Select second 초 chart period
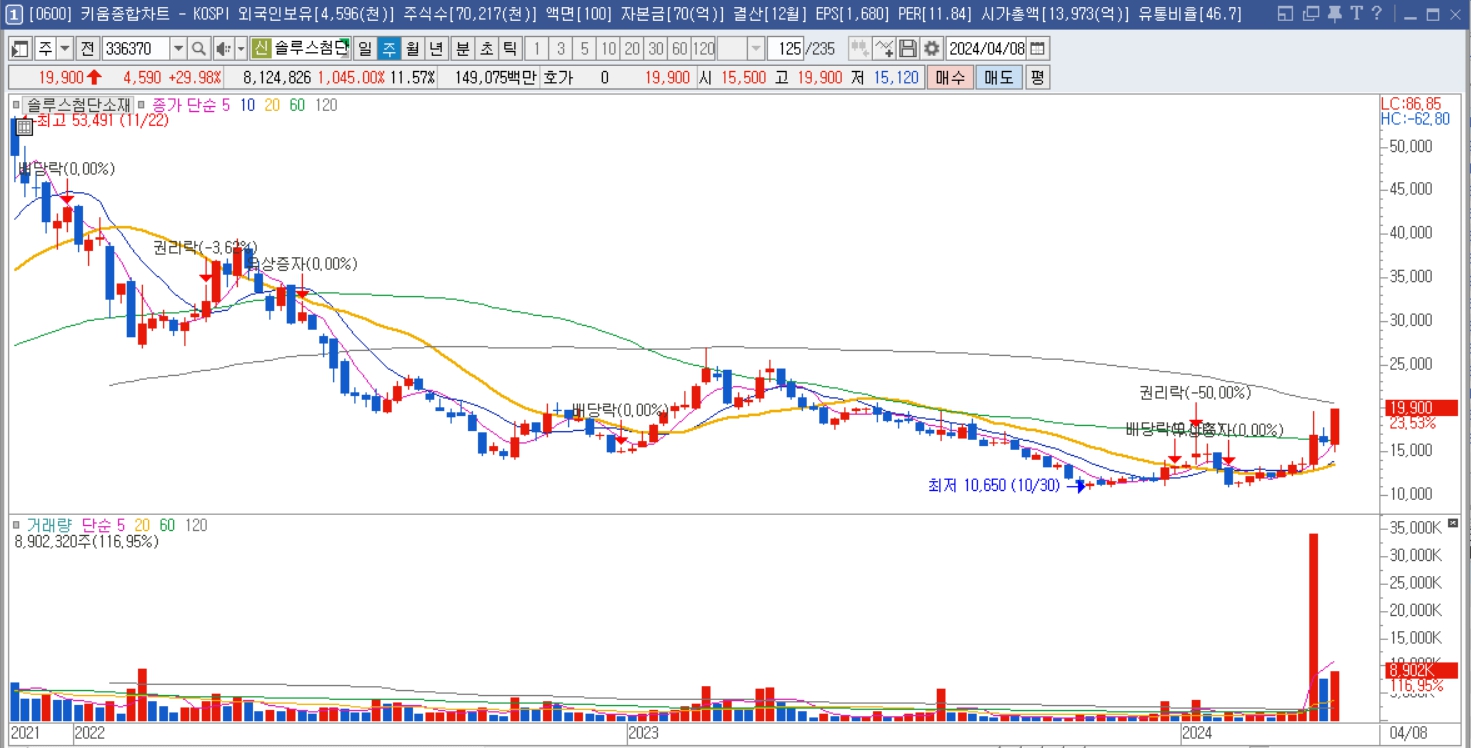Image resolution: width=1471 pixels, height=748 pixels. (x=486, y=48)
